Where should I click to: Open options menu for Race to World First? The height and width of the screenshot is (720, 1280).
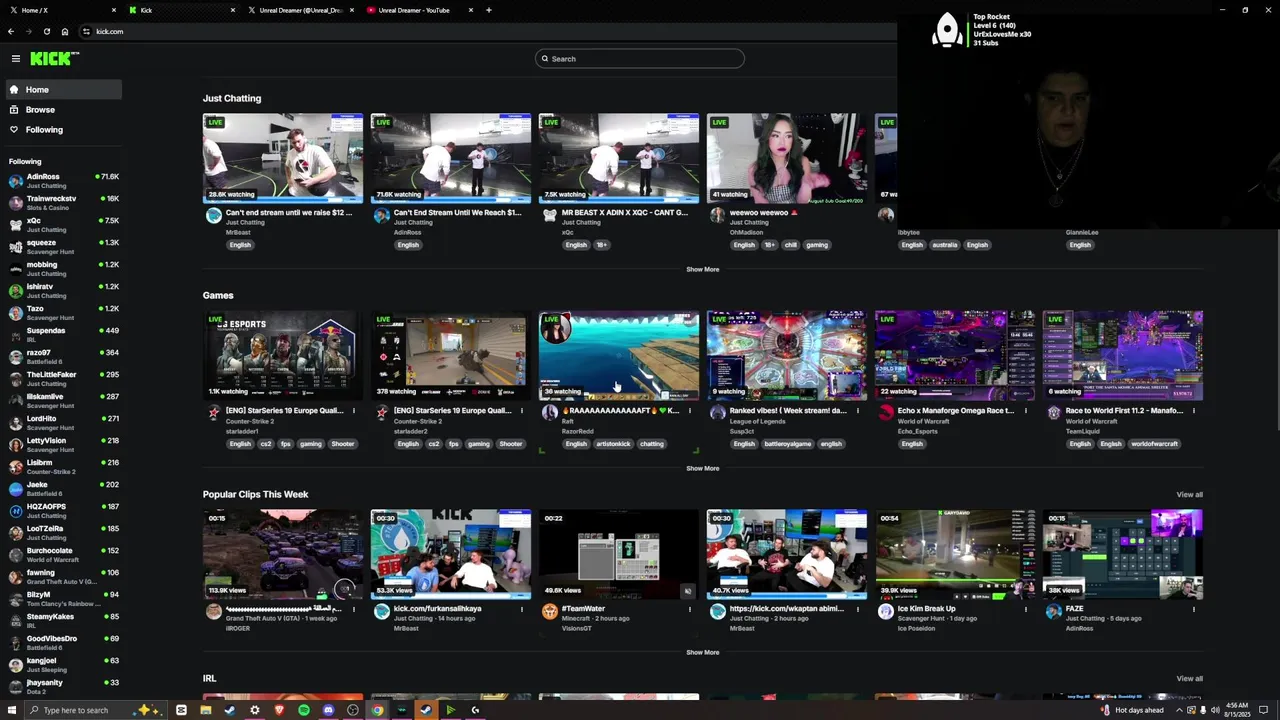tap(1193, 411)
